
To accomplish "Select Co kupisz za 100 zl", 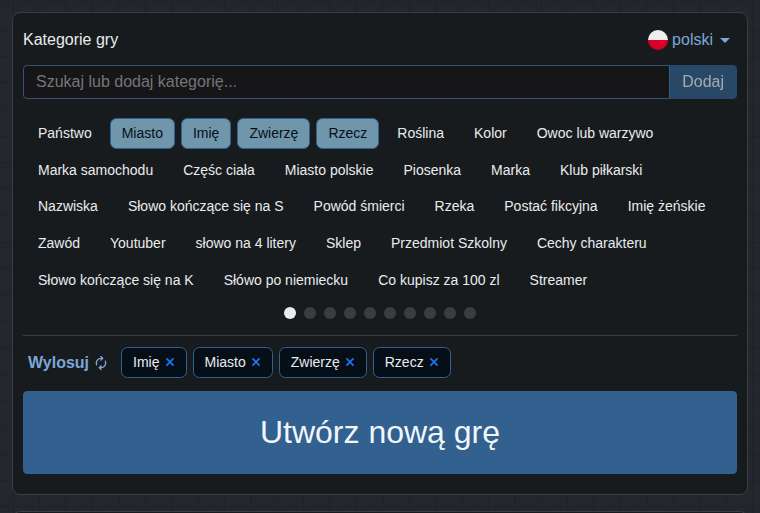I will [x=439, y=280].
